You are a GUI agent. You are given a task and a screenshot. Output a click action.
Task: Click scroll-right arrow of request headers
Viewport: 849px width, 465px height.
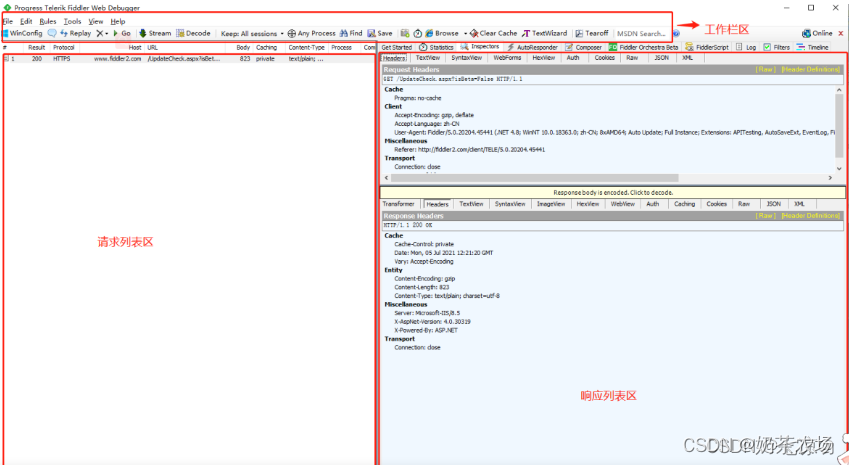(830, 178)
